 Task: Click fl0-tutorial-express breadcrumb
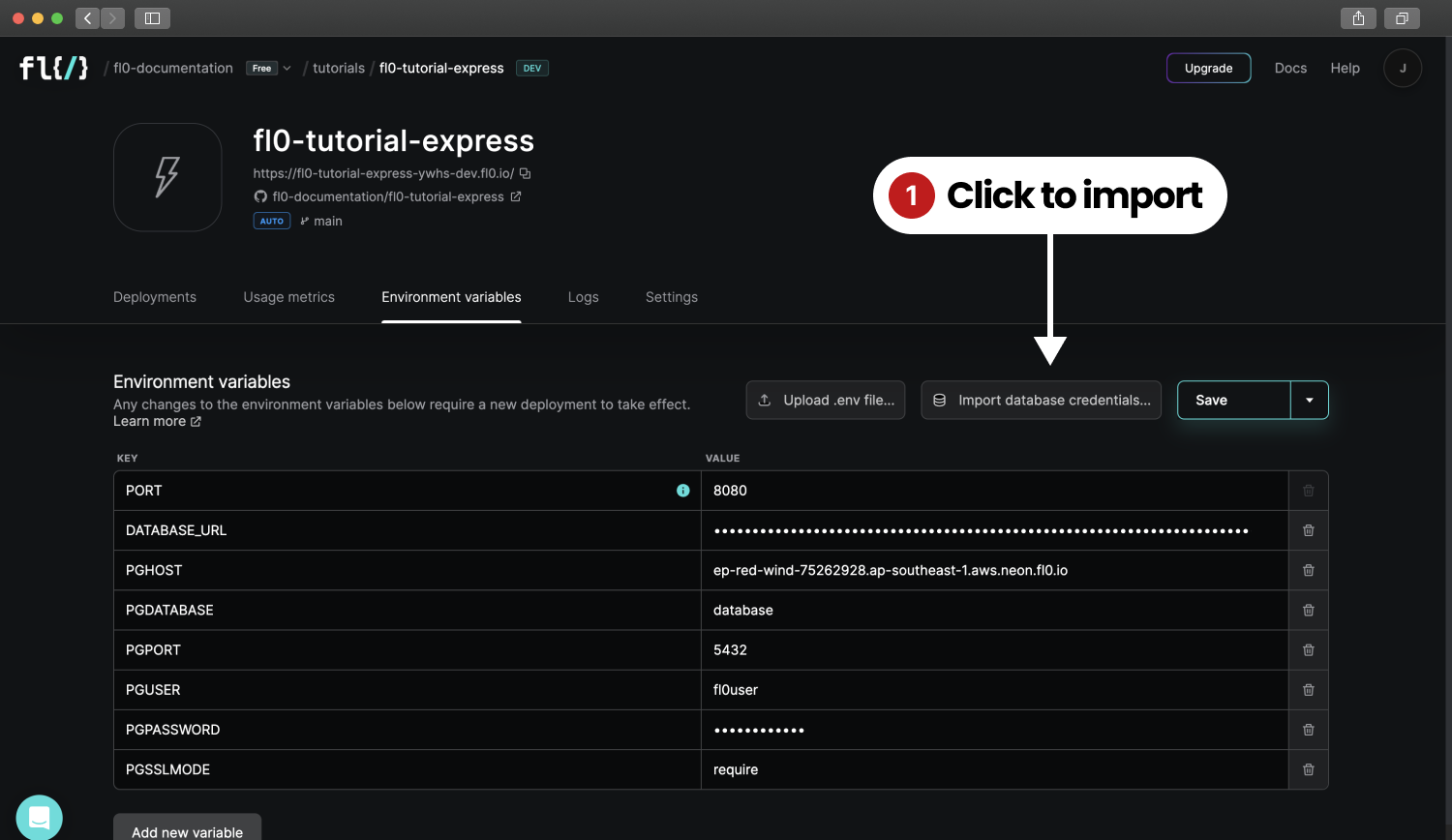click(441, 68)
